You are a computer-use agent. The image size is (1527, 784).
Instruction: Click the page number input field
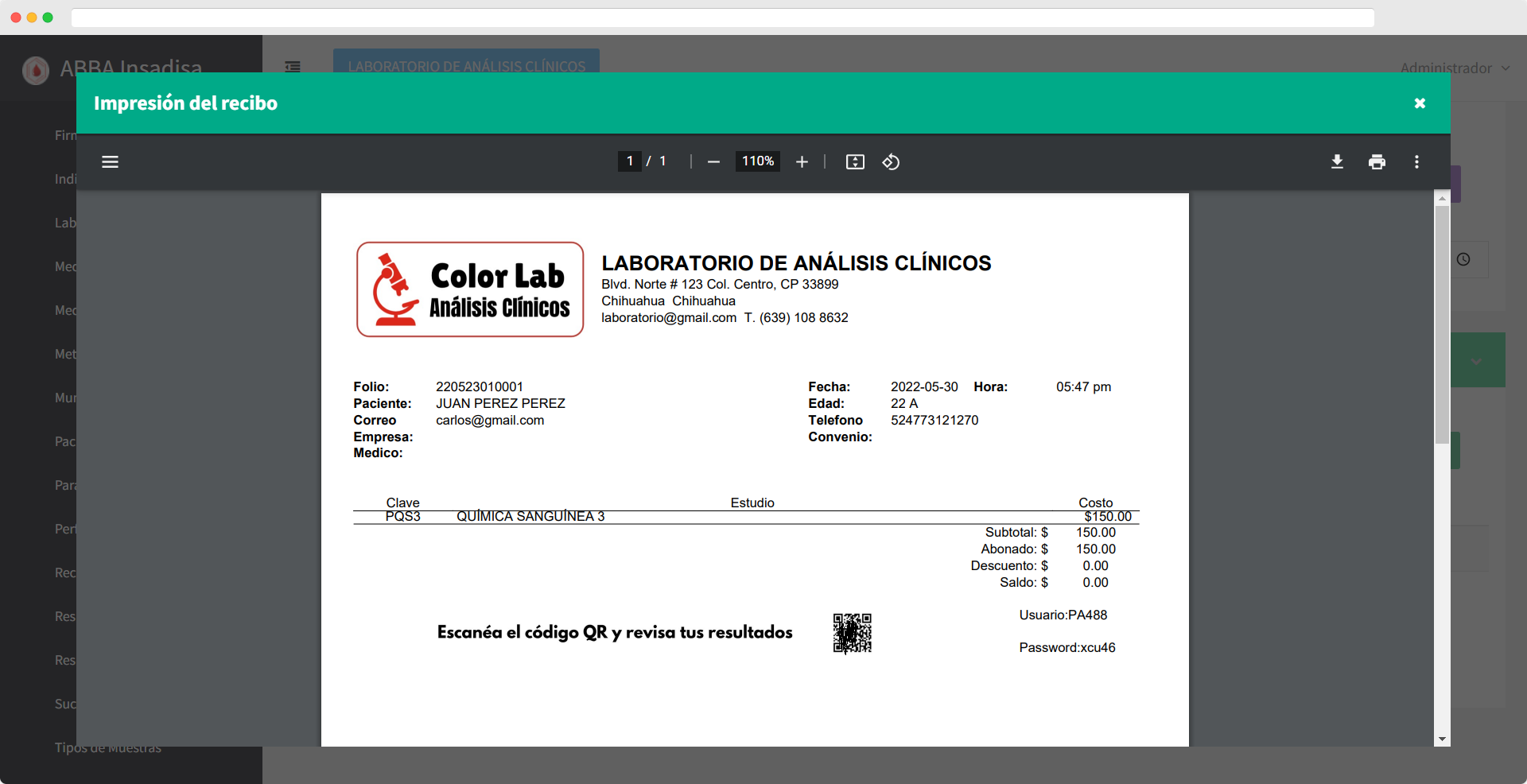point(629,161)
